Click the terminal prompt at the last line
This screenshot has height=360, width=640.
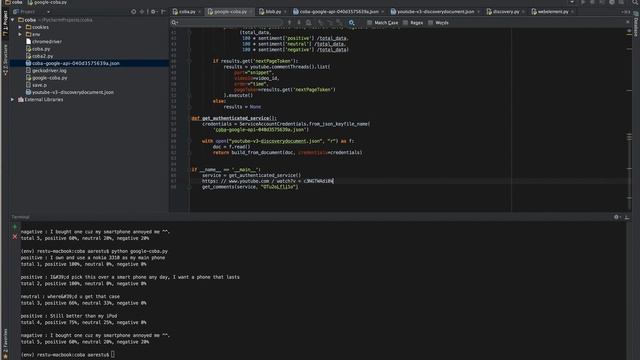pos(68,355)
